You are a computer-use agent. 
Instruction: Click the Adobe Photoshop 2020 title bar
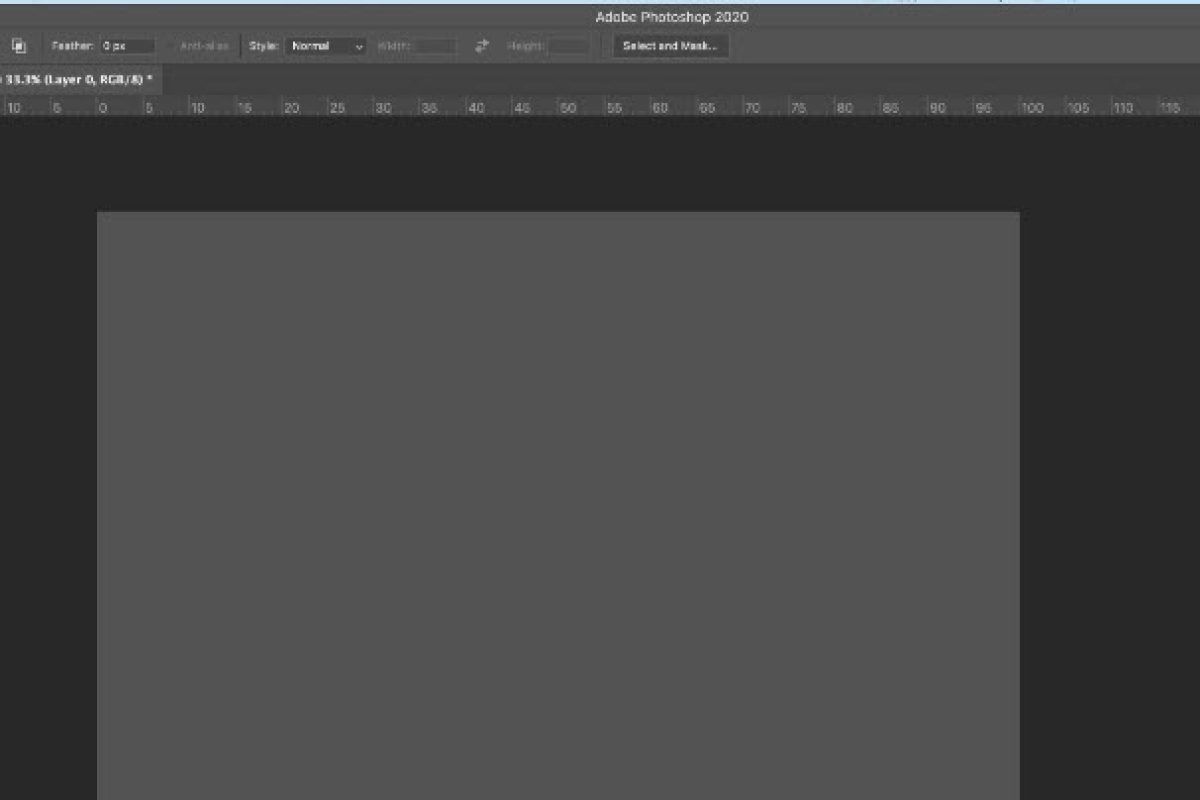point(671,17)
